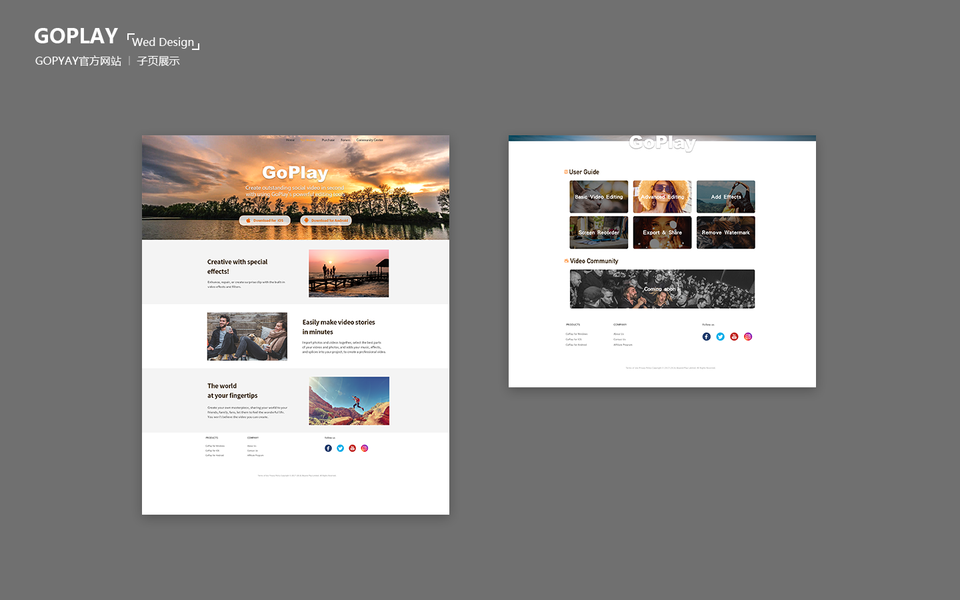This screenshot has width=960, height=600.
Task: Open Facebook icon in right page footer
Action: tap(707, 337)
